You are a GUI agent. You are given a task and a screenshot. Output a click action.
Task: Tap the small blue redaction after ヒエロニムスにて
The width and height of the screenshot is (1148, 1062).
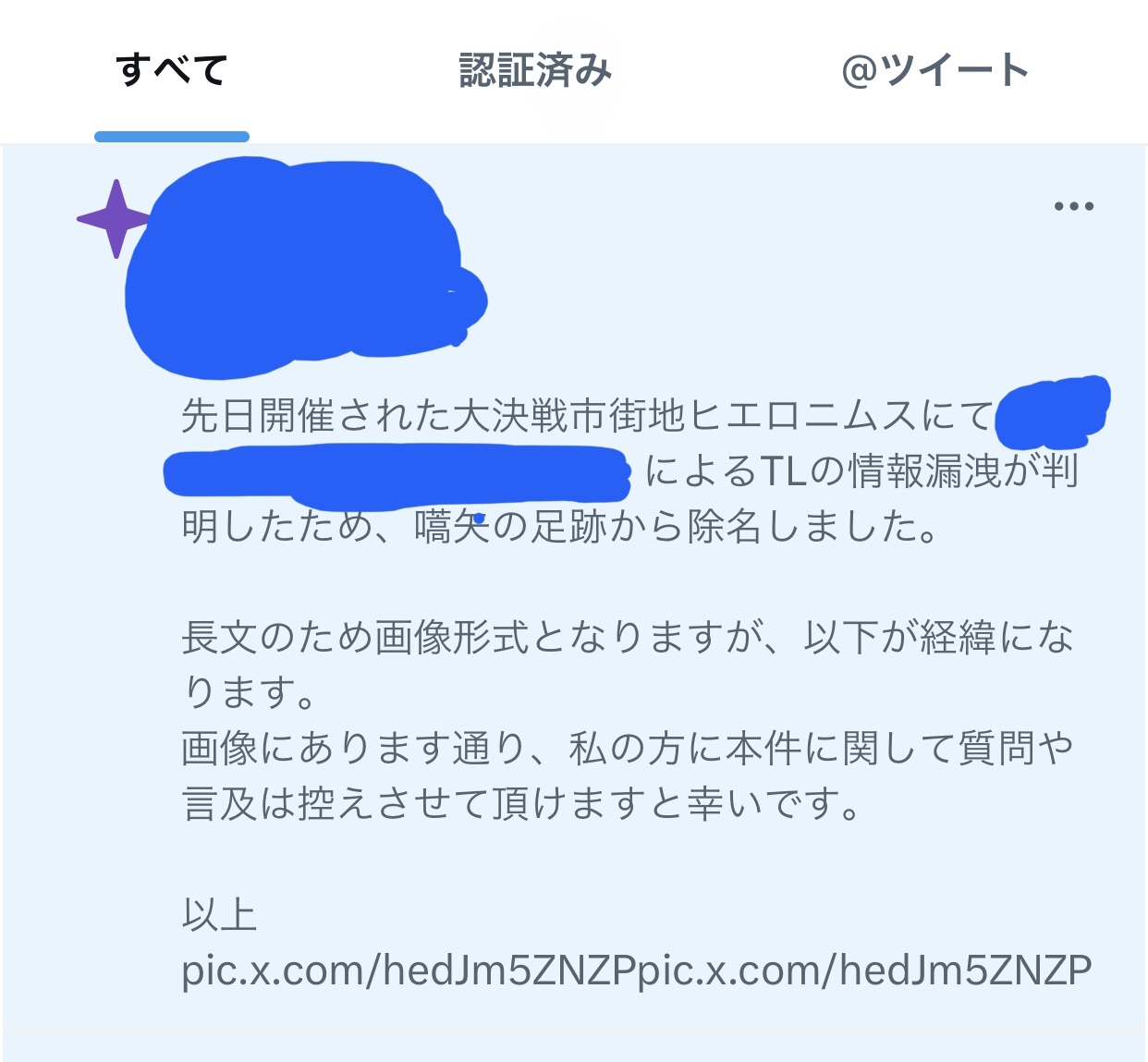coord(1054,411)
